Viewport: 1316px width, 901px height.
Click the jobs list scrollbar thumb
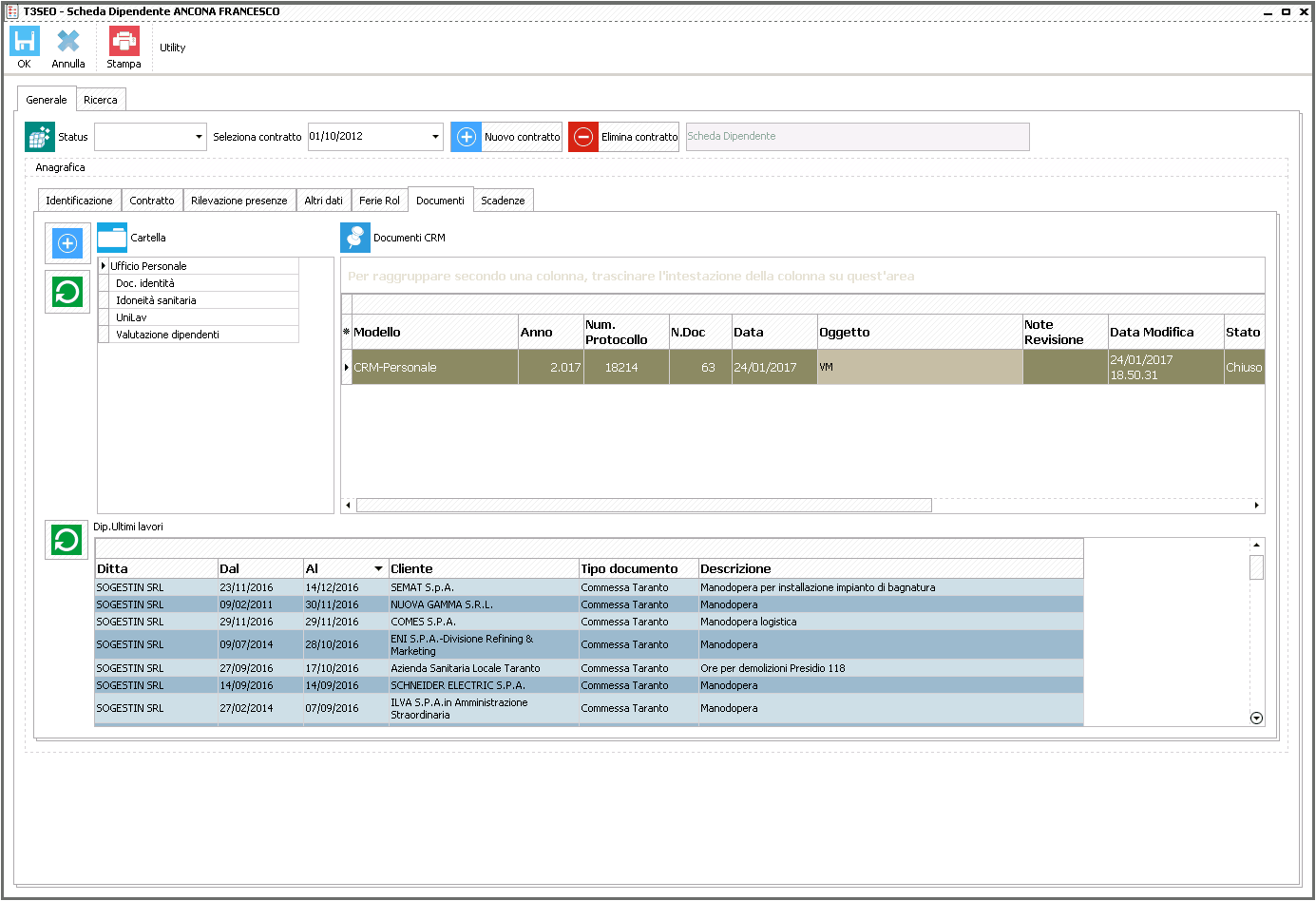1256,567
